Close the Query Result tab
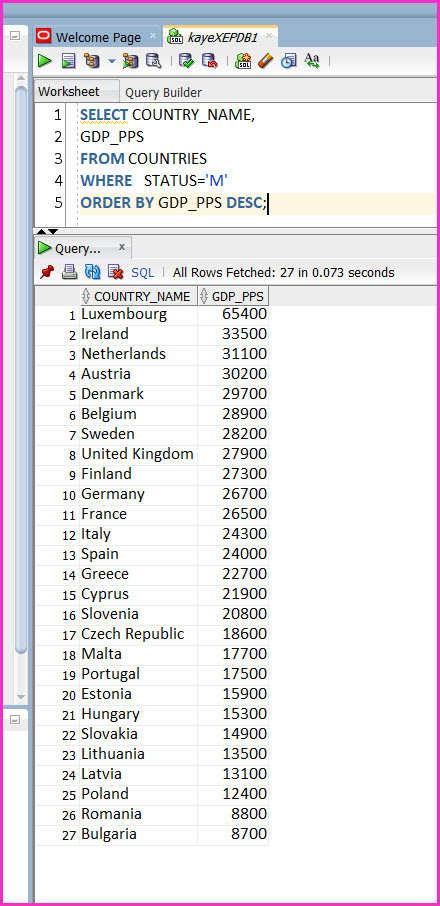This screenshot has height=906, width=440. (122, 247)
